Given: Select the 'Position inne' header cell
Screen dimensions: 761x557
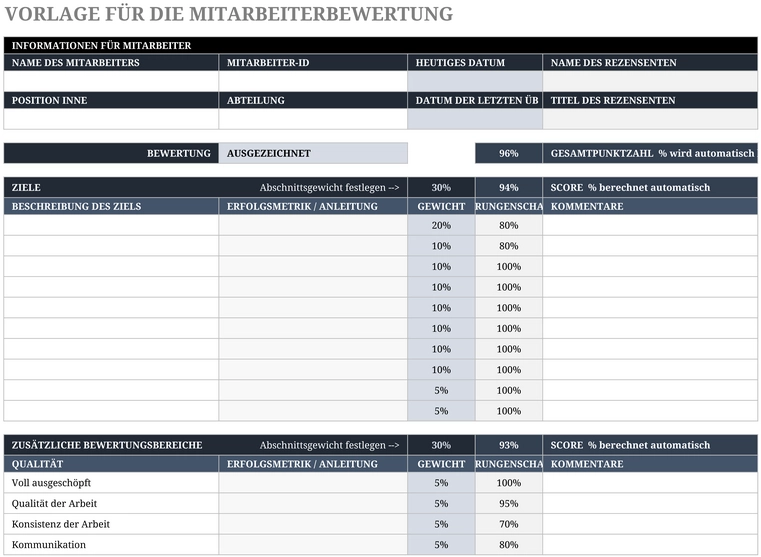Looking at the screenshot, I should [x=111, y=100].
